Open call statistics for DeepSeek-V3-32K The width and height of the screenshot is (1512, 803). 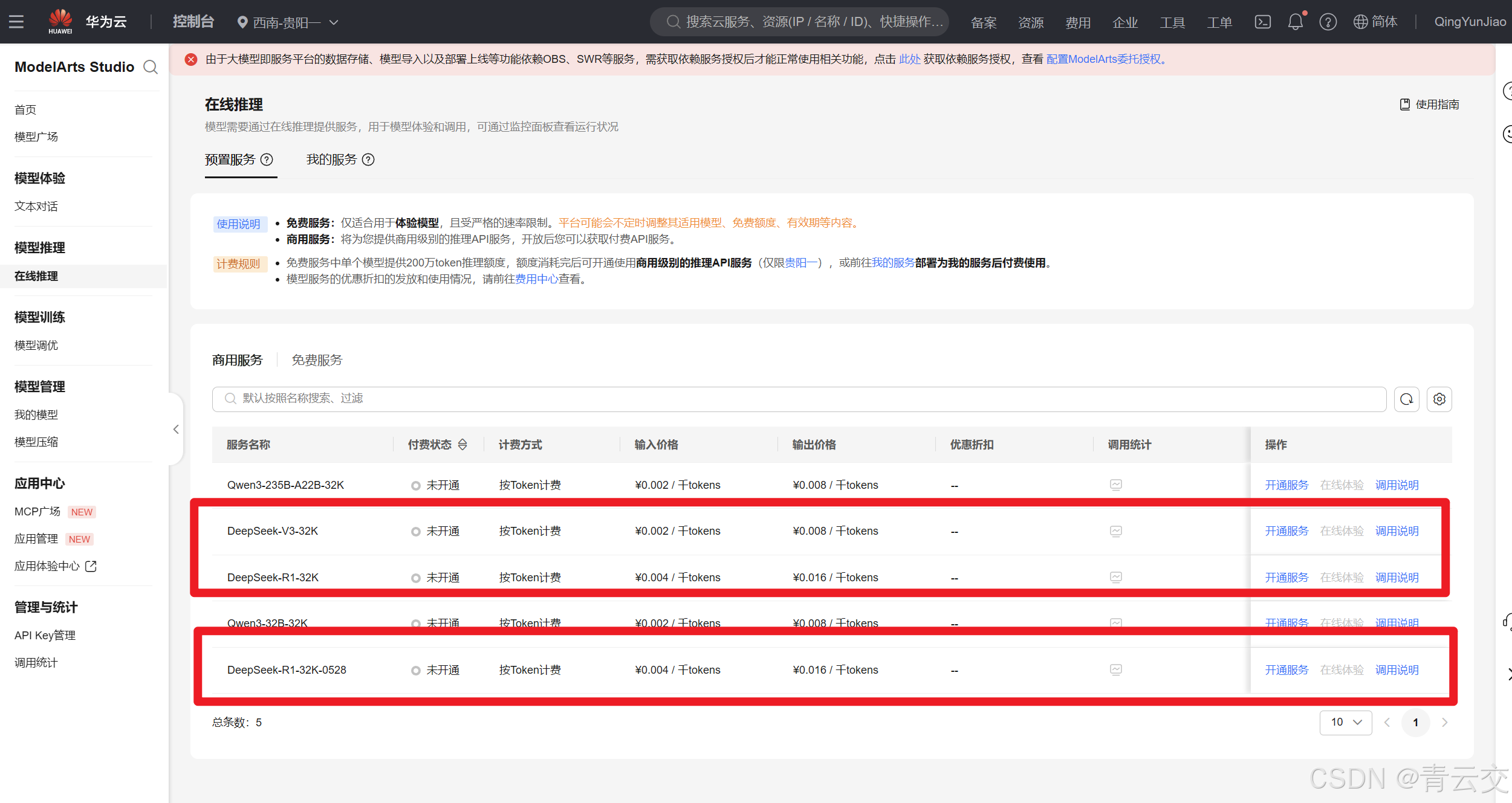coord(1116,531)
